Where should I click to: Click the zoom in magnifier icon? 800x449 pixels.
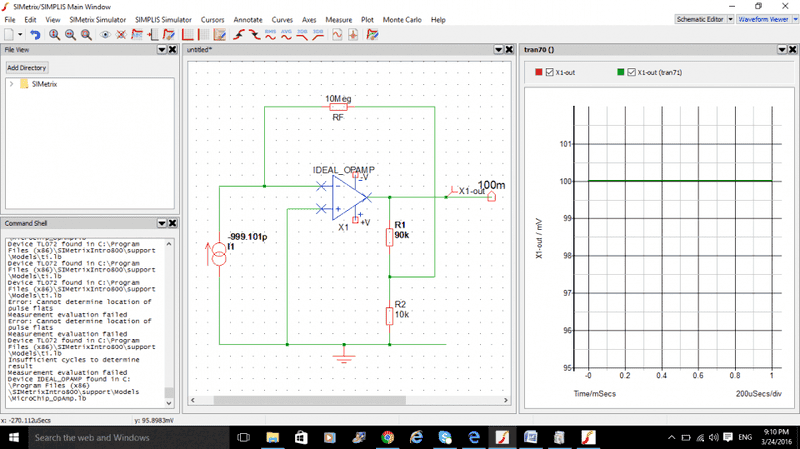[x=55, y=35]
